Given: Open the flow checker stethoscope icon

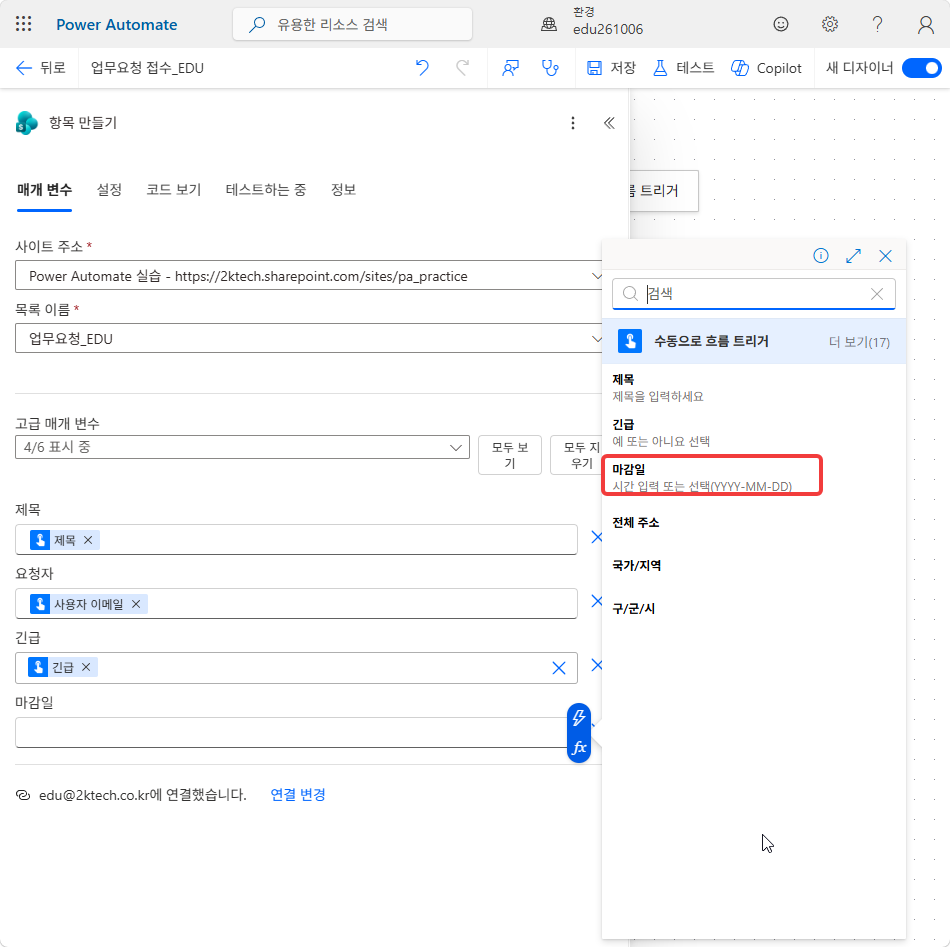Looking at the screenshot, I should pos(550,68).
